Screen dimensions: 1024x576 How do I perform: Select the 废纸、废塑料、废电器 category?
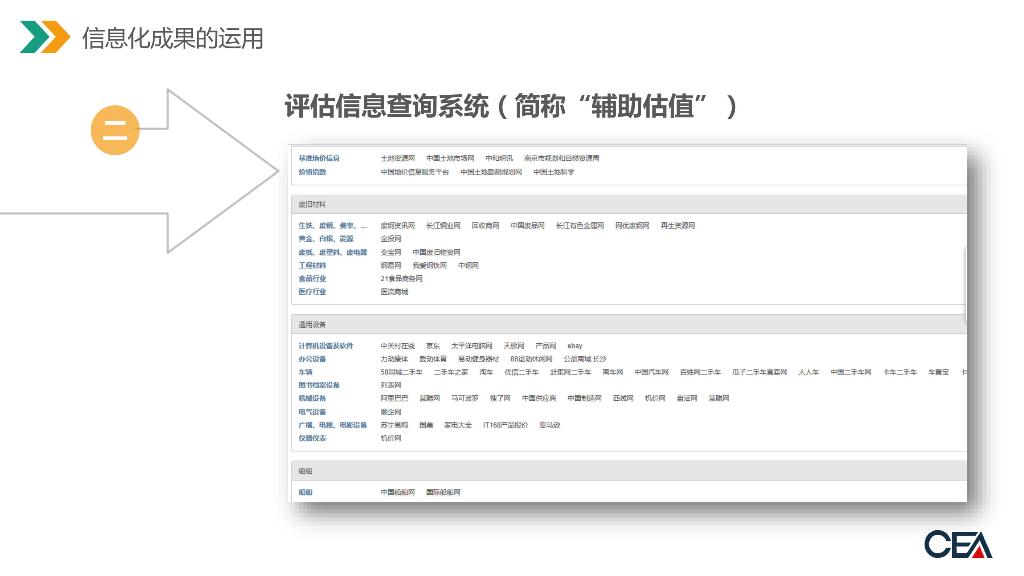[332, 252]
